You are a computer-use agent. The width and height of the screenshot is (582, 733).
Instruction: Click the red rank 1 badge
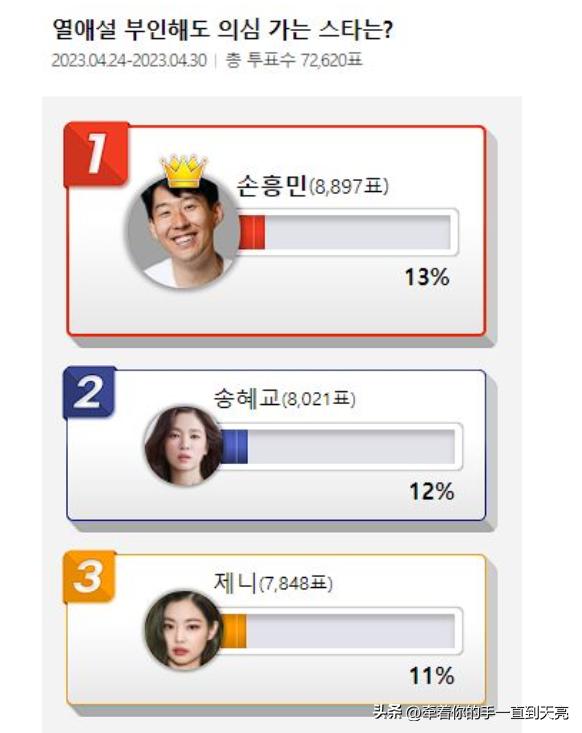97,154
